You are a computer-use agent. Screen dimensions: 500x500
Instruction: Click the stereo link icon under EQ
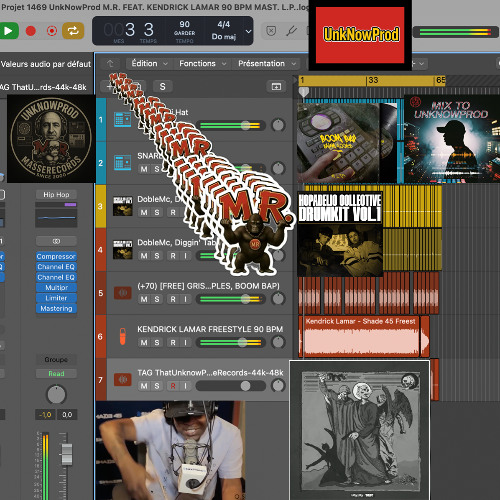tap(56, 241)
